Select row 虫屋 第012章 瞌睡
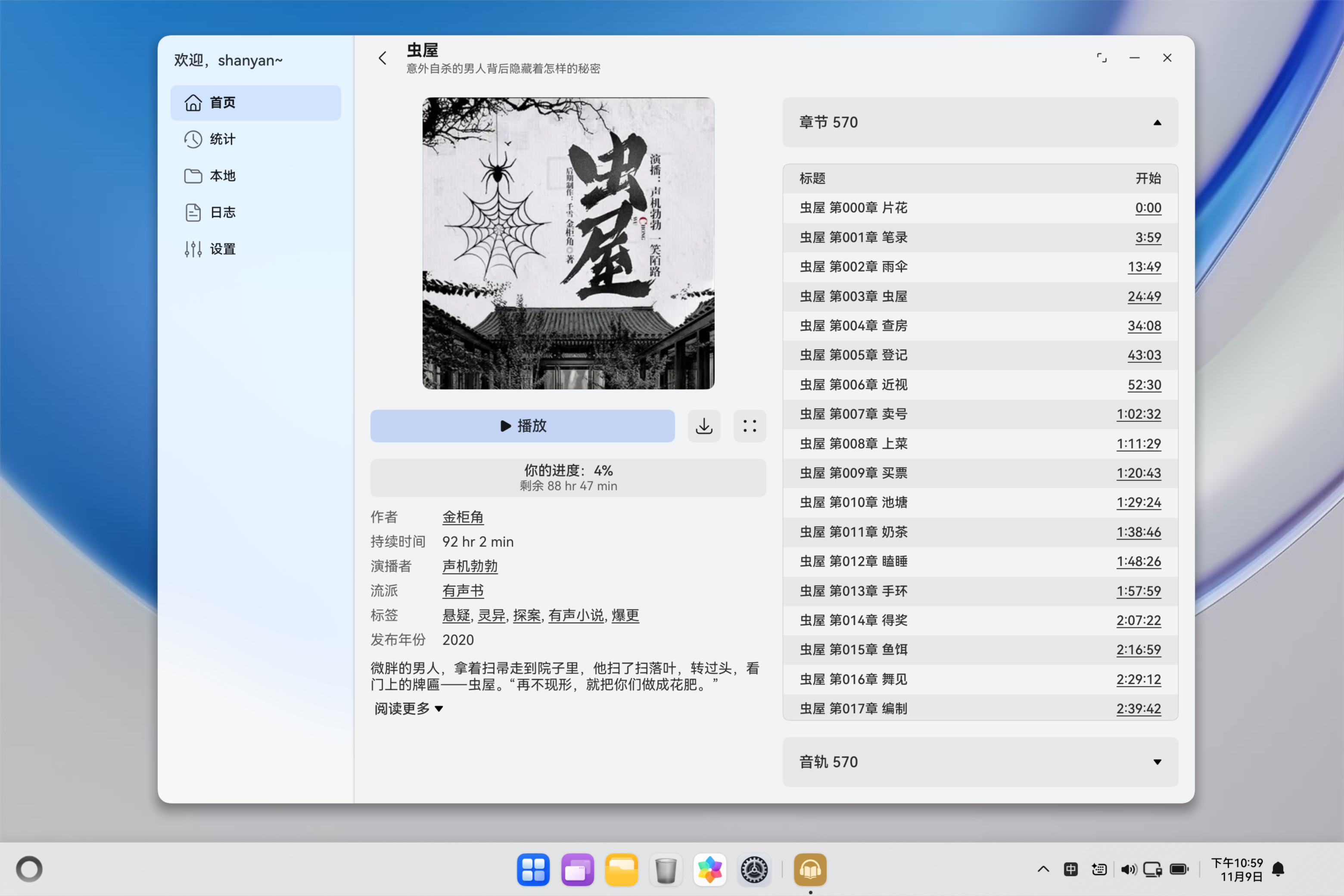 (x=980, y=561)
